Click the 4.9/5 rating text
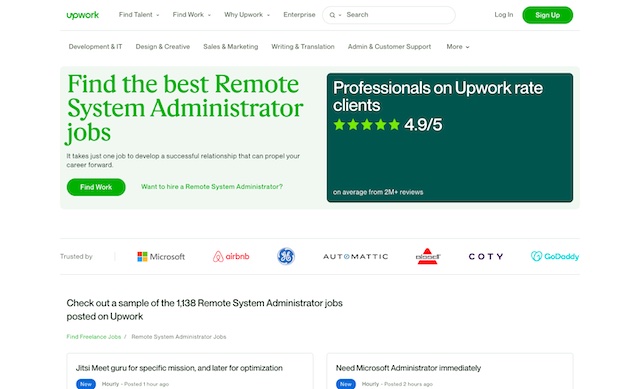This screenshot has height=389, width=640. click(423, 125)
